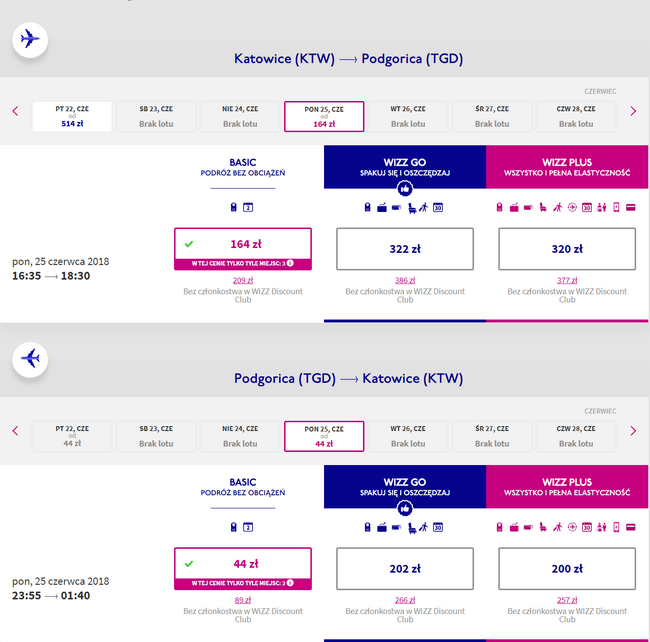The height and width of the screenshot is (642, 650).
Task: Open the 266 zł non-member price link
Action: click(x=405, y=600)
